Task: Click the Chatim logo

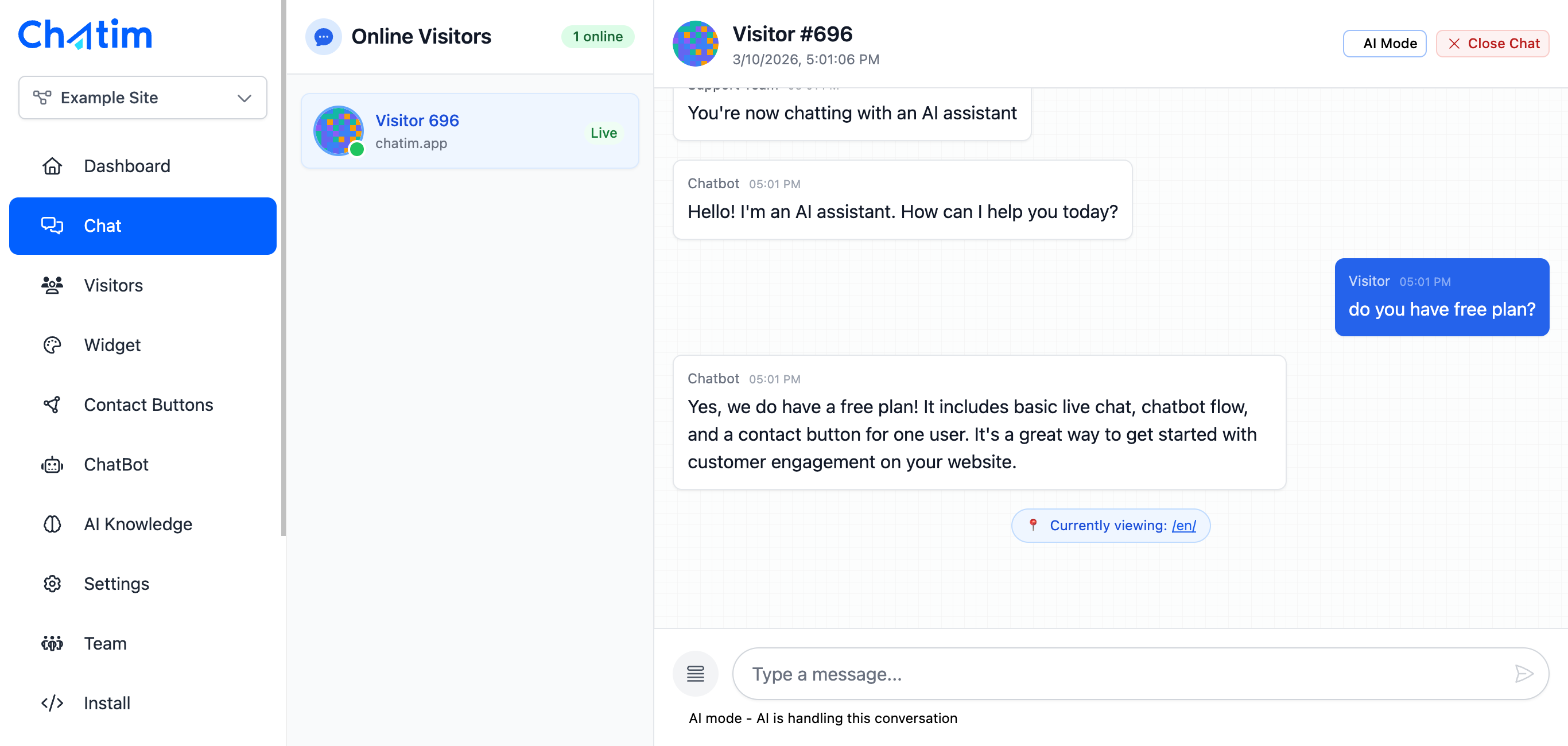Action: (x=84, y=34)
